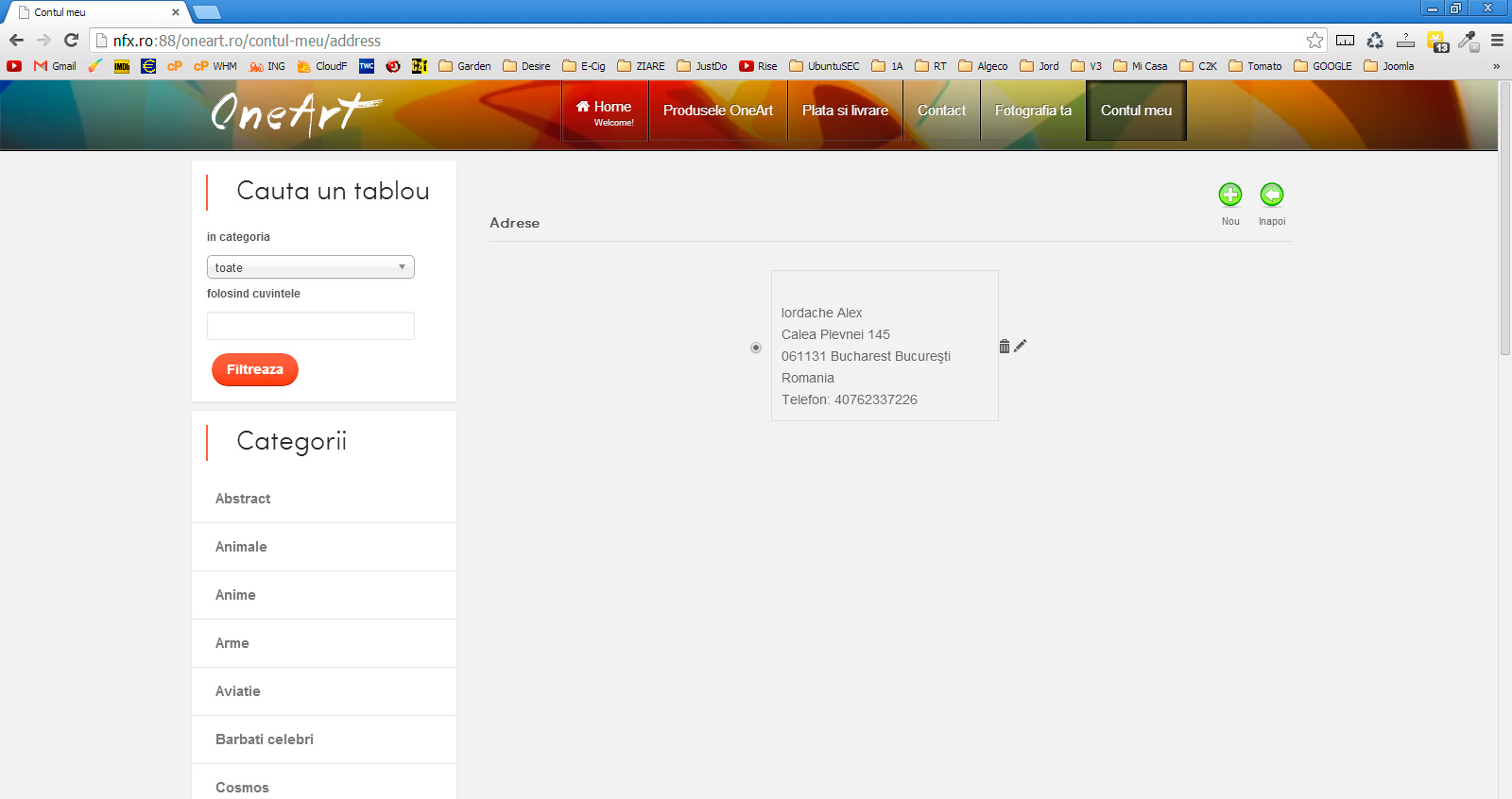Expand the Algeco bookmarks folder
Viewport: 1512px width, 799px height.
984,66
